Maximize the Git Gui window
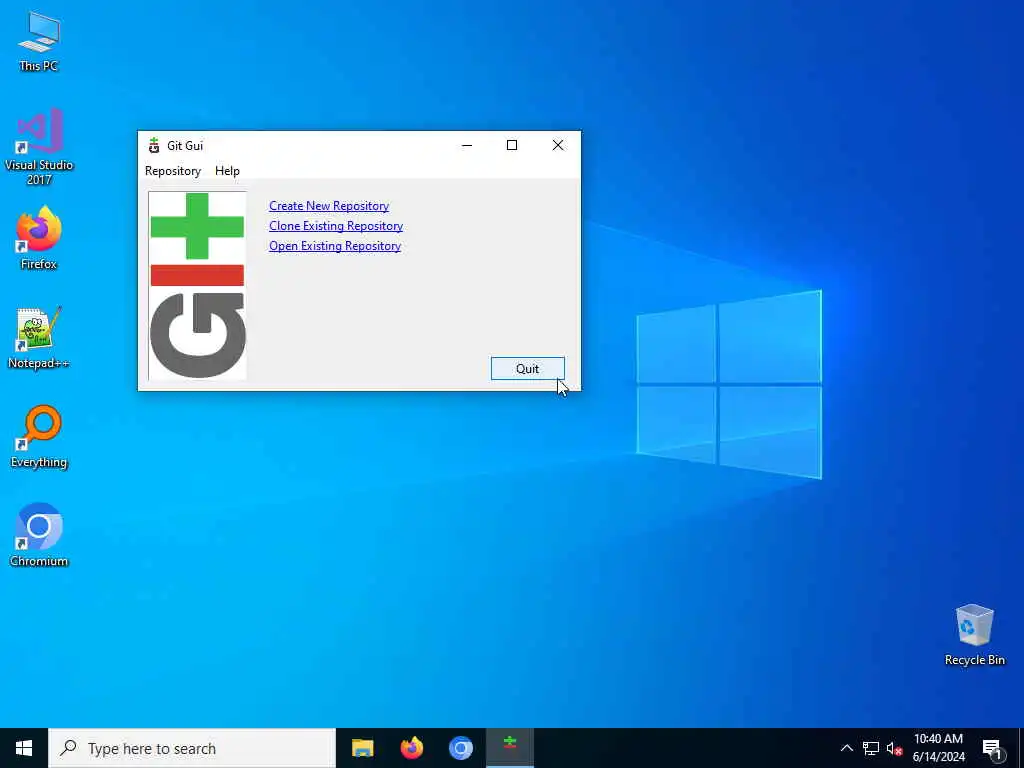This screenshot has height=768, width=1024. click(512, 145)
